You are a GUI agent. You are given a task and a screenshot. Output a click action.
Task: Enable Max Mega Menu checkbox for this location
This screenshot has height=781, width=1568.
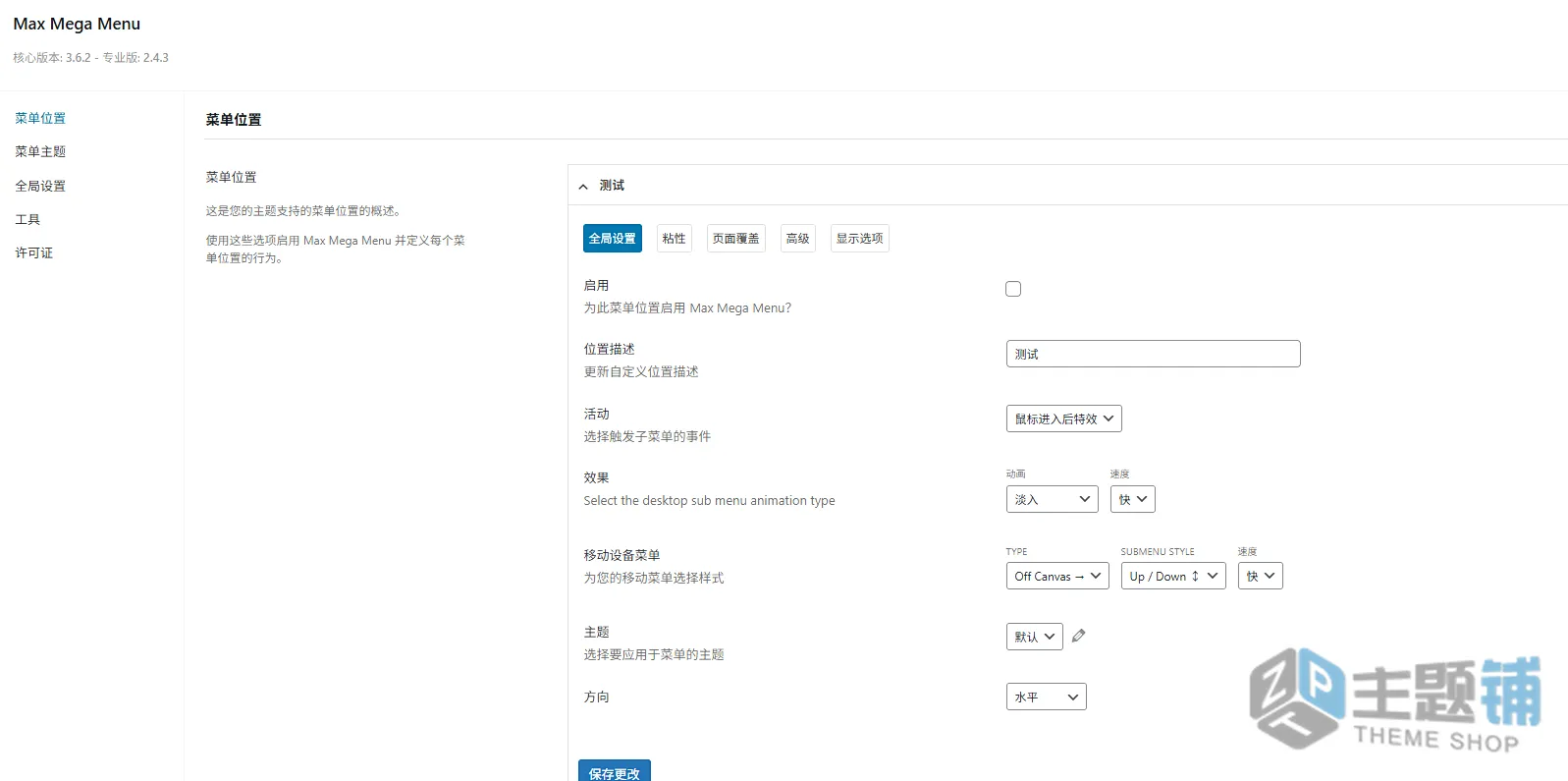pos(1013,289)
